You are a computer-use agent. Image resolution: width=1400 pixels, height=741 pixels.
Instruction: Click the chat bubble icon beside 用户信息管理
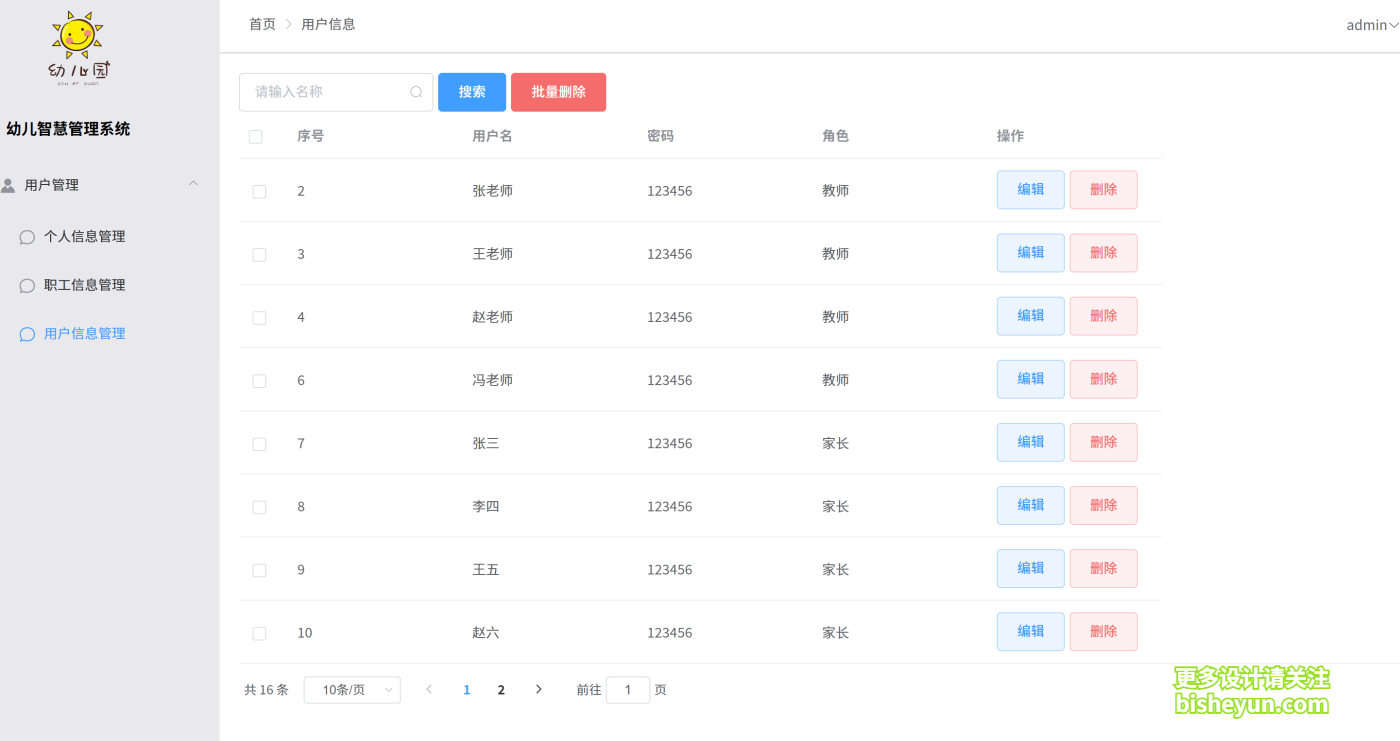tap(27, 334)
